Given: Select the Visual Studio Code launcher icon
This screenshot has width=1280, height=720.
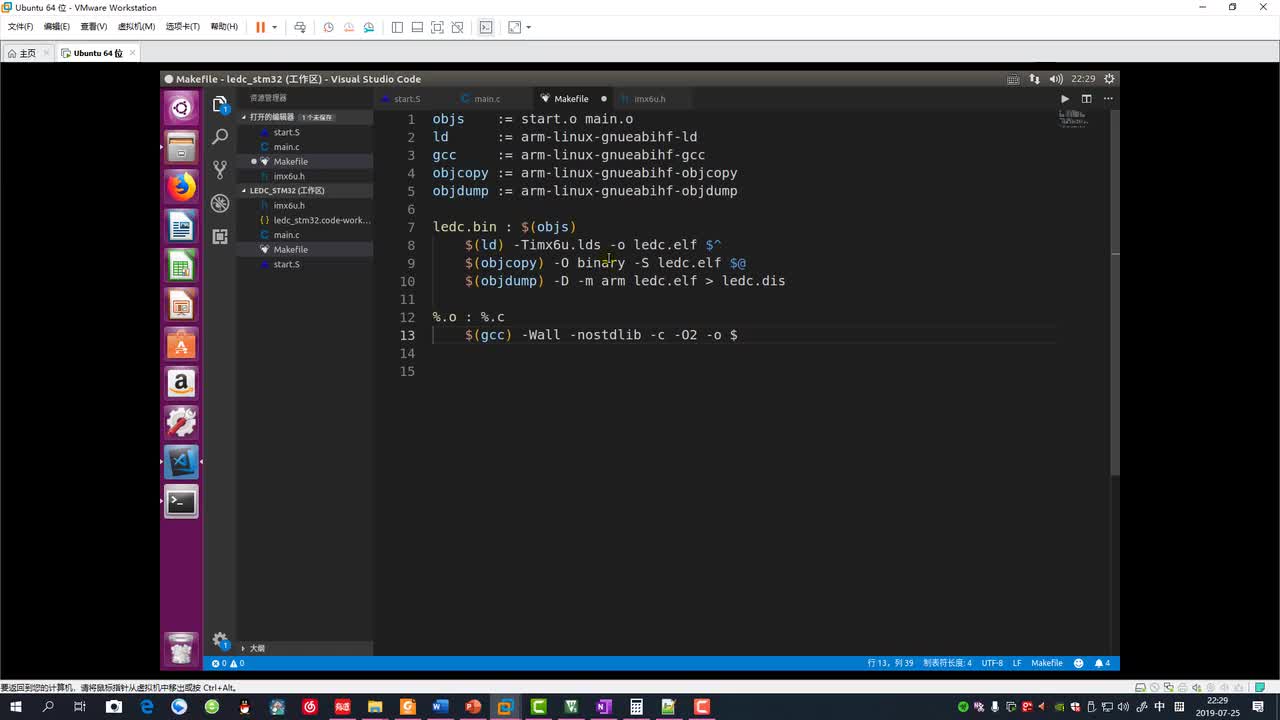Looking at the screenshot, I should pyautogui.click(x=181, y=462).
